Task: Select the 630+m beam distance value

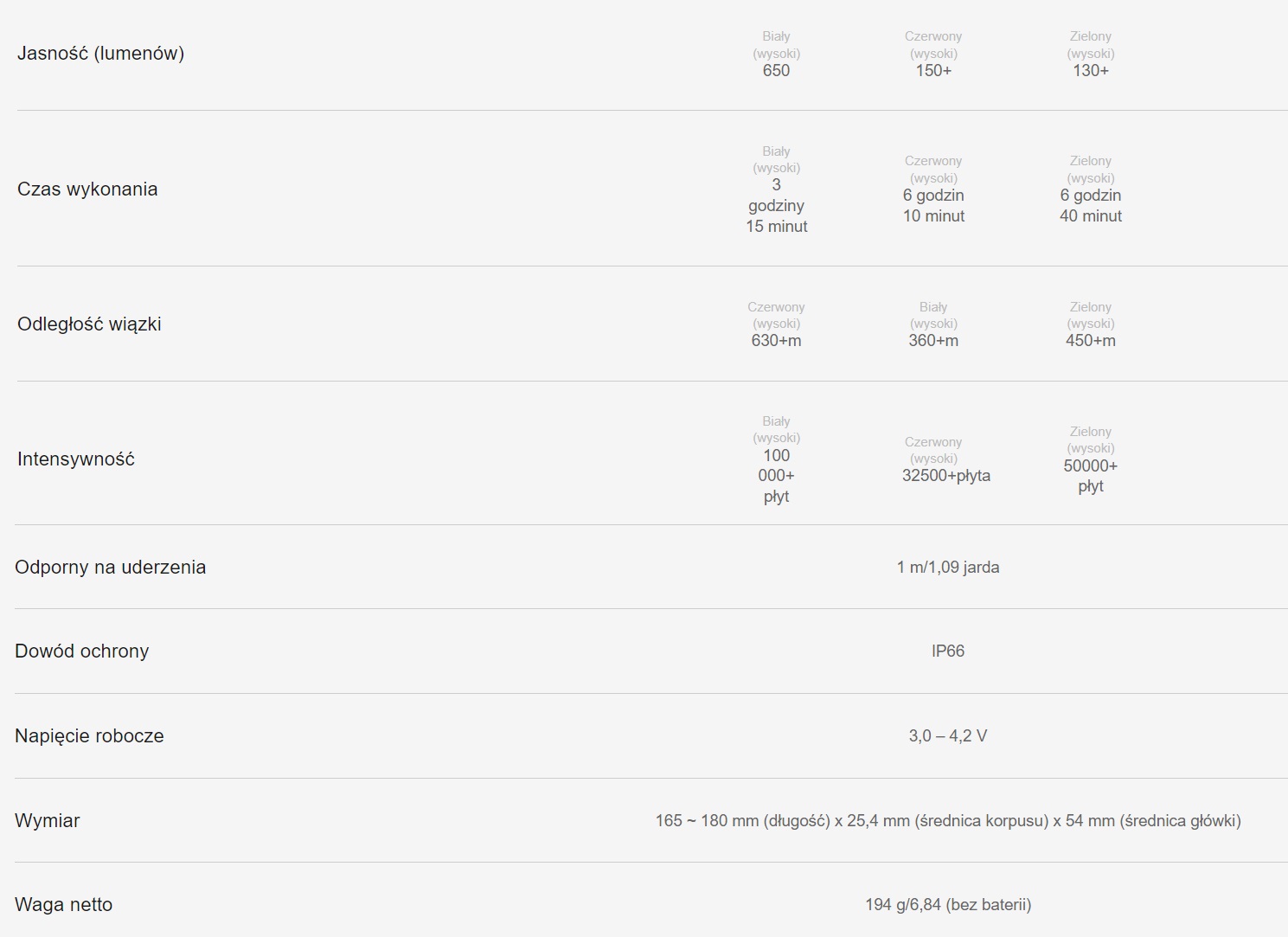Action: pyautogui.click(x=776, y=341)
